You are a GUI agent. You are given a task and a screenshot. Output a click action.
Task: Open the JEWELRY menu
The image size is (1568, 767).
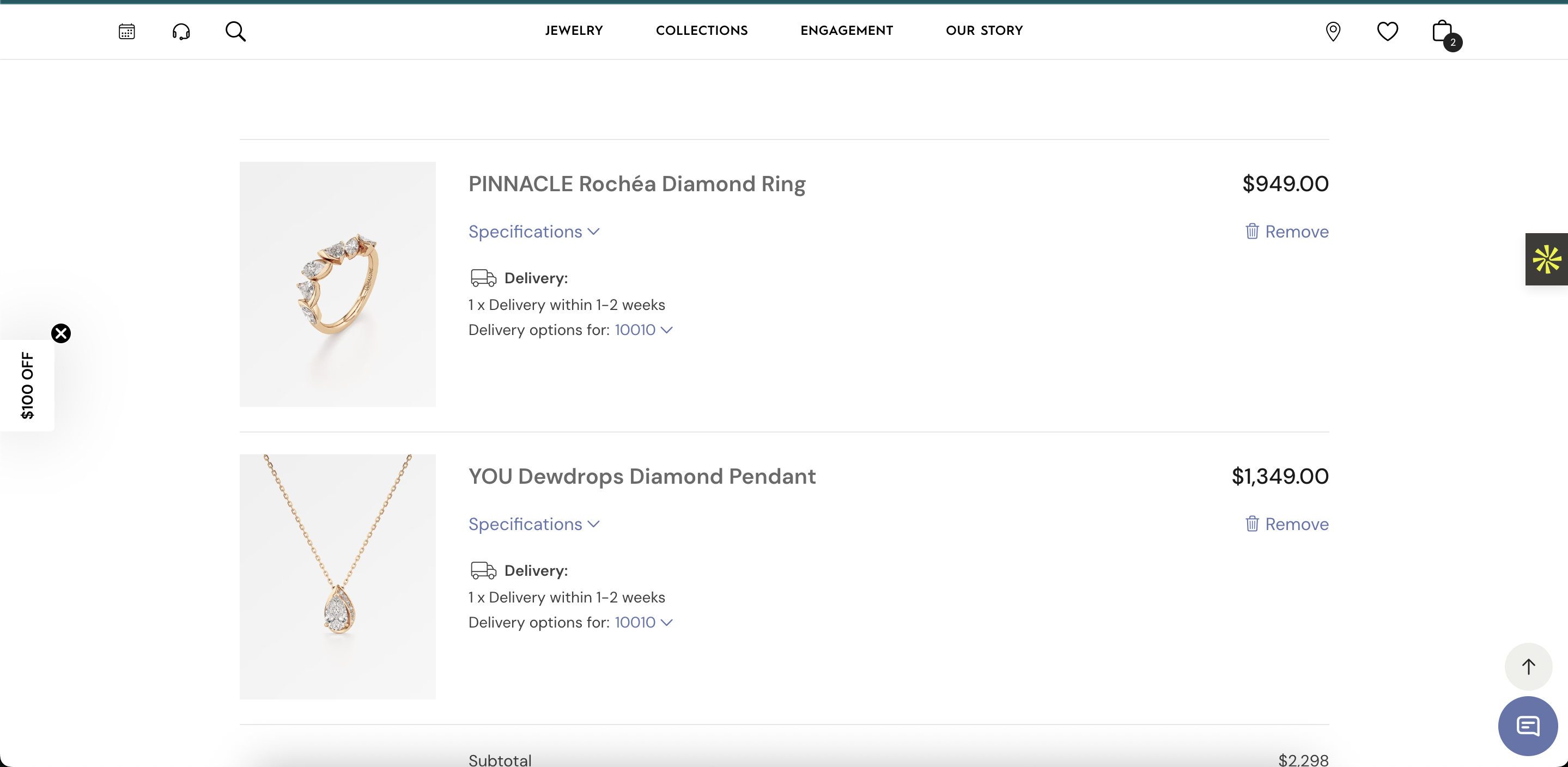pos(573,31)
